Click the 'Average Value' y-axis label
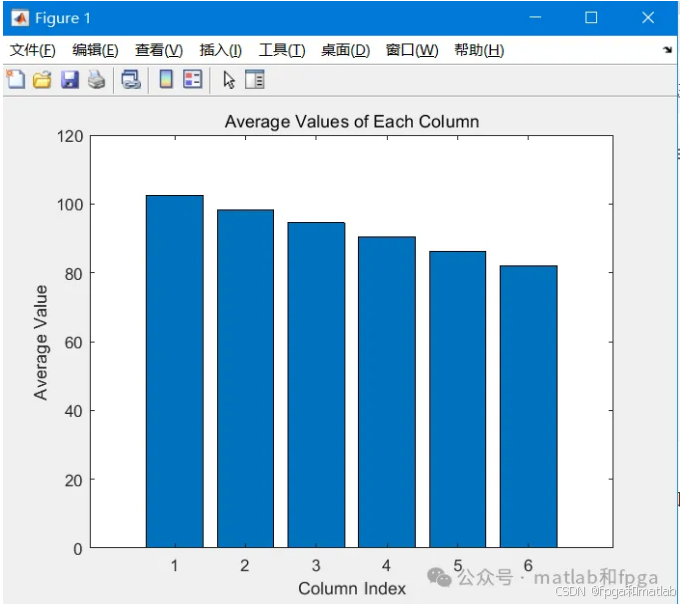Viewport: 684px width, 605px height. (x=41, y=342)
